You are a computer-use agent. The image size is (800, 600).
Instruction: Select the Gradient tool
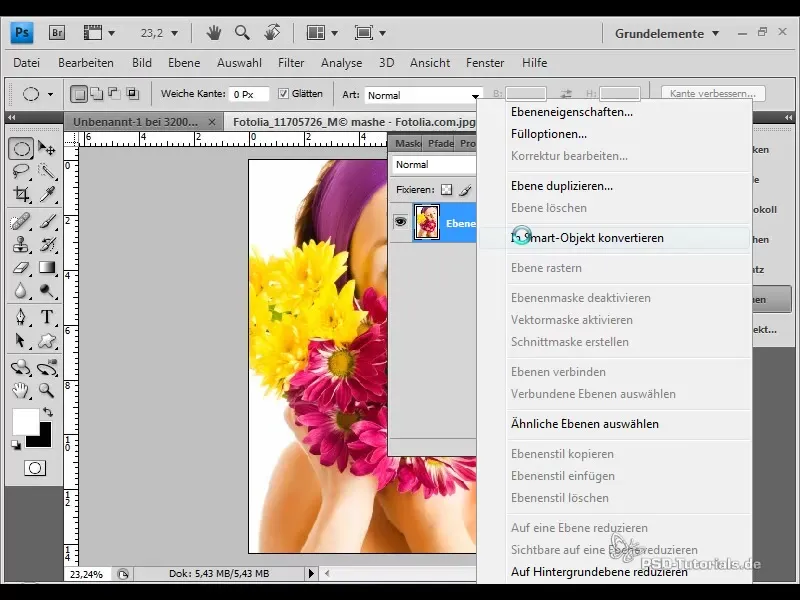coord(47,267)
